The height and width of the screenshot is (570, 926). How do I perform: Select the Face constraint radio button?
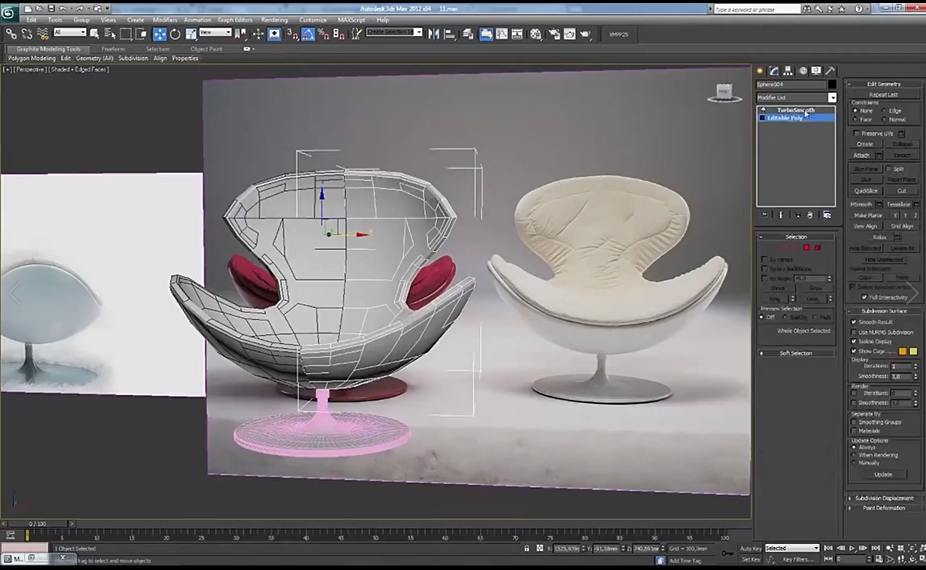855,119
